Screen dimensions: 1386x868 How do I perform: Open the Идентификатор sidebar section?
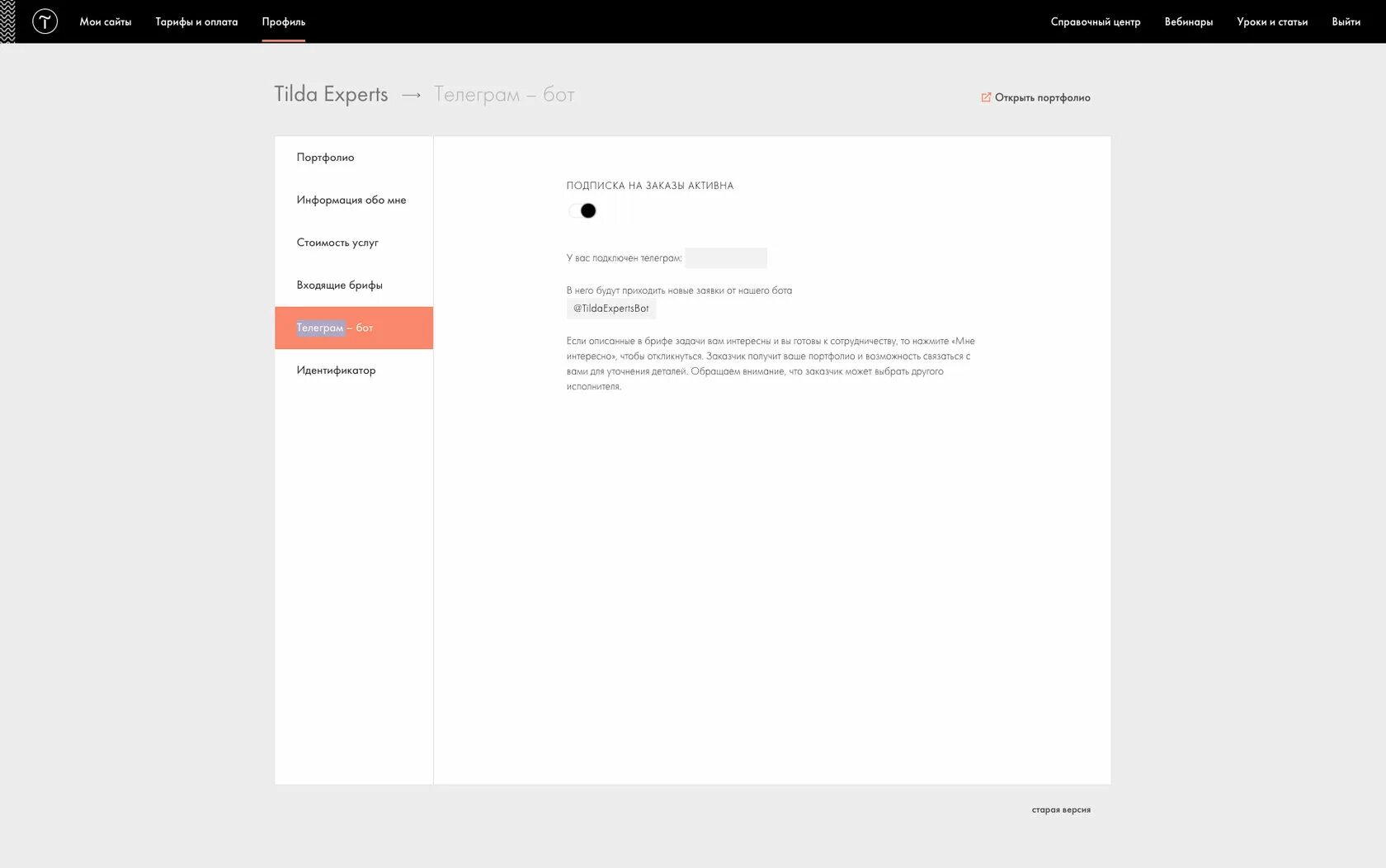coord(354,370)
